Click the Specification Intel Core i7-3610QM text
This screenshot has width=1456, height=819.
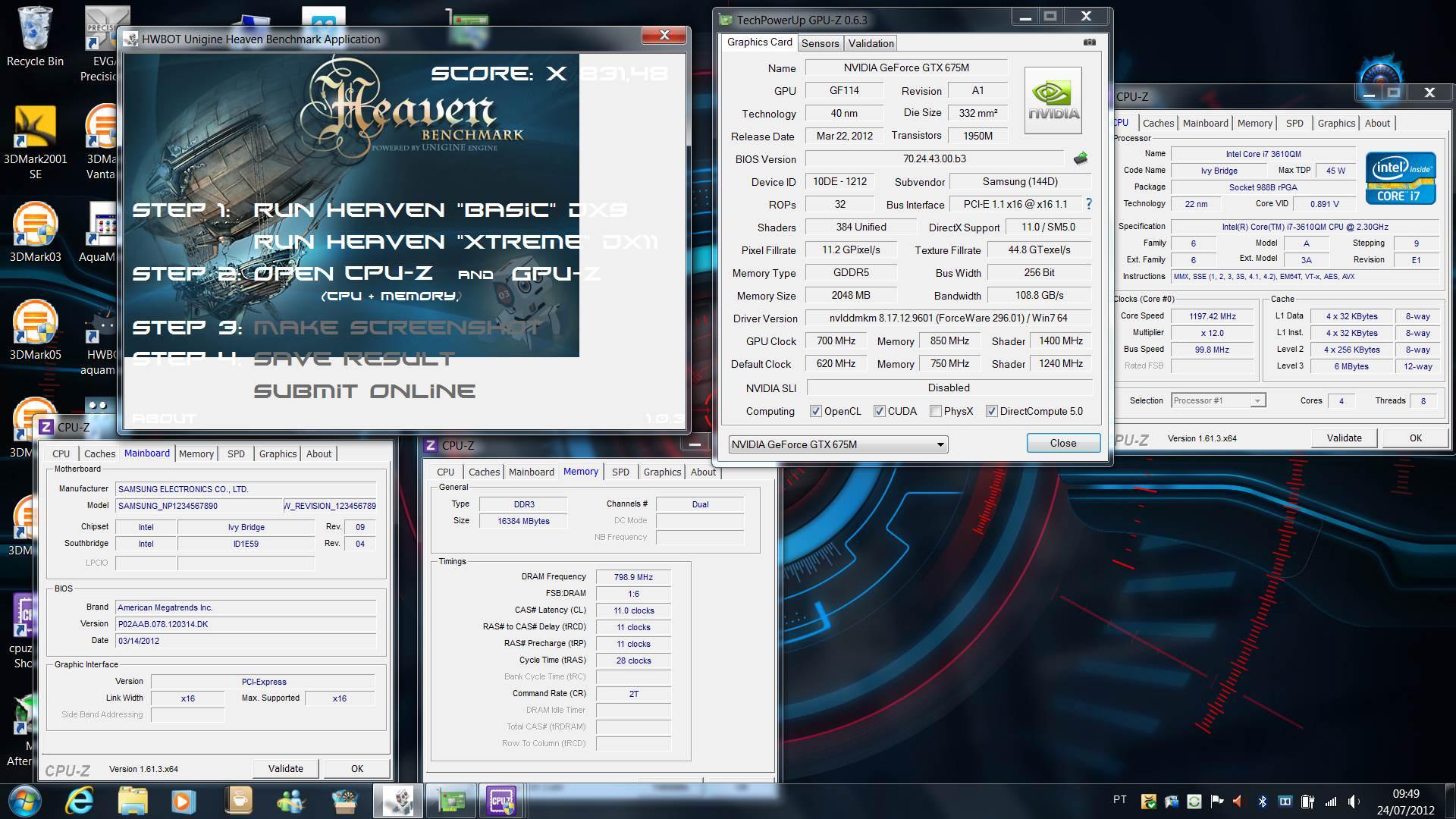pos(1304,227)
